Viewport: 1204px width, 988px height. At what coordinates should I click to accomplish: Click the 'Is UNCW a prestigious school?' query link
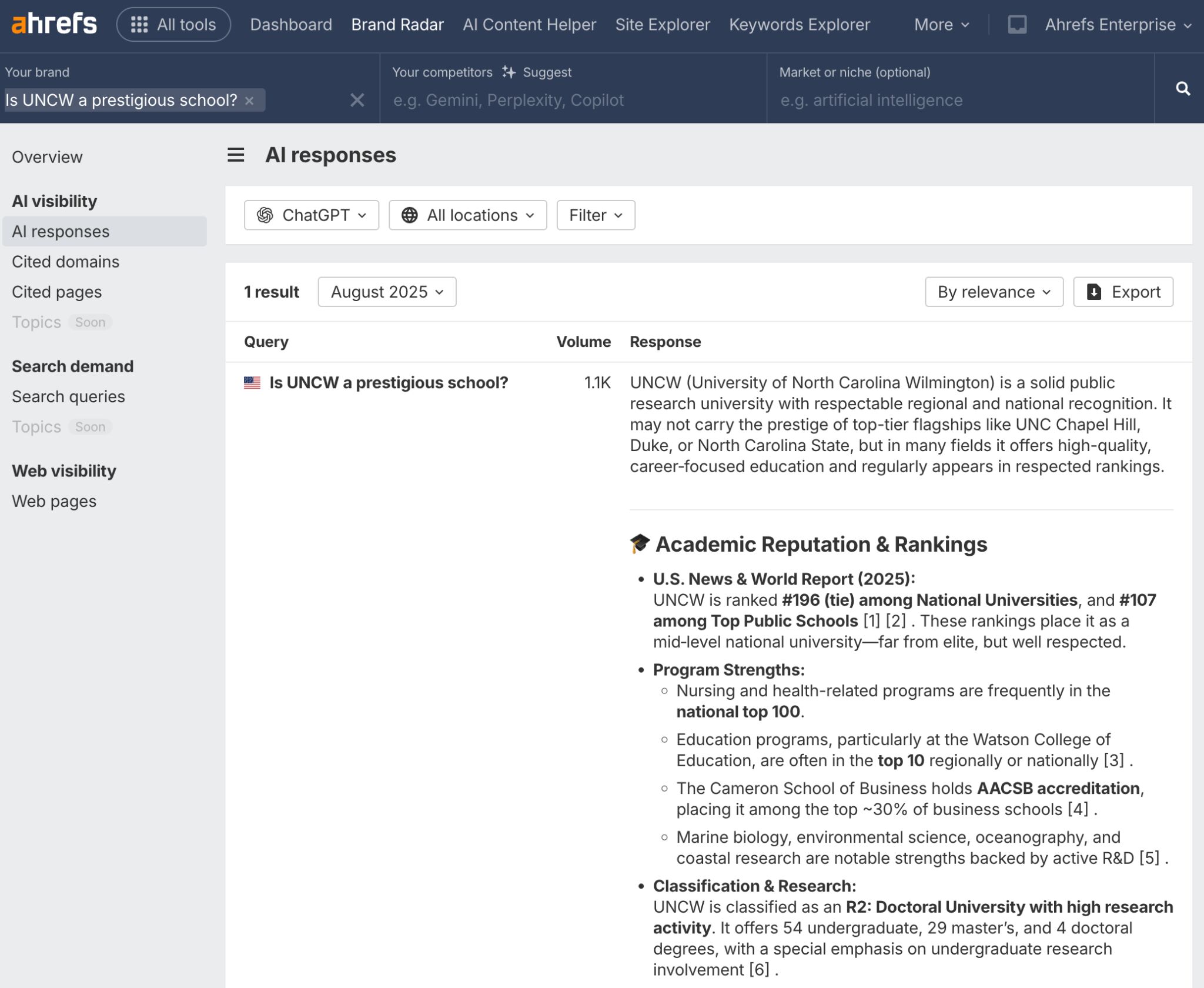coord(389,382)
